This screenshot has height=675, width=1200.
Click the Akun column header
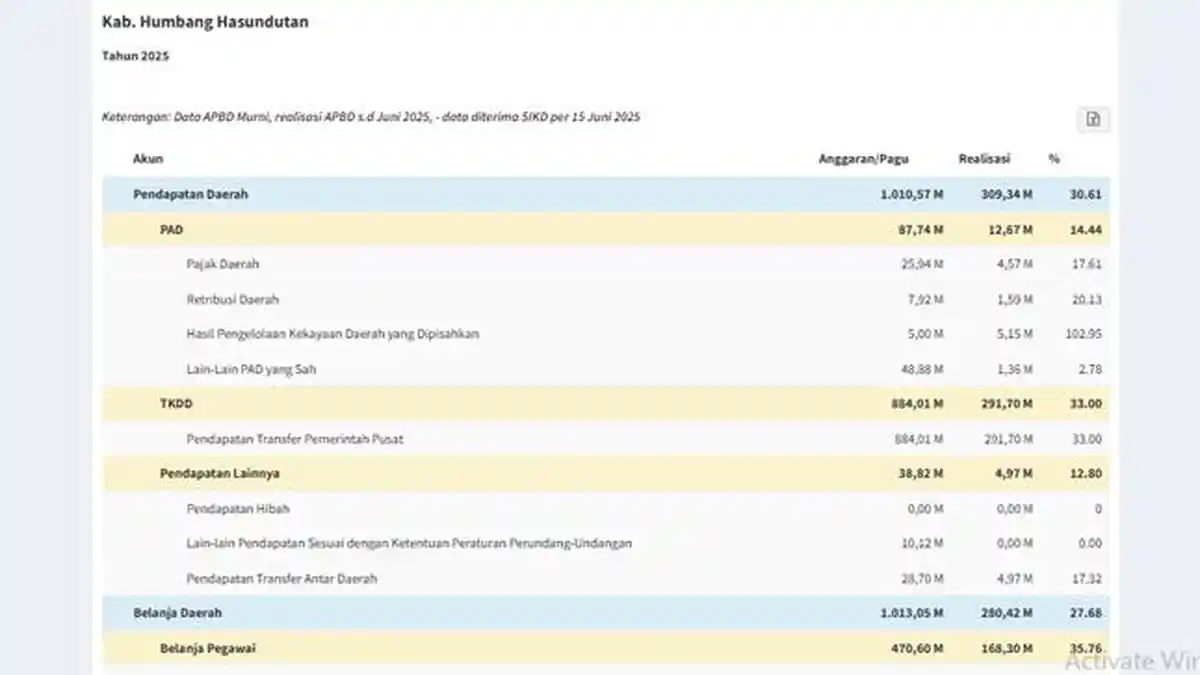point(148,159)
